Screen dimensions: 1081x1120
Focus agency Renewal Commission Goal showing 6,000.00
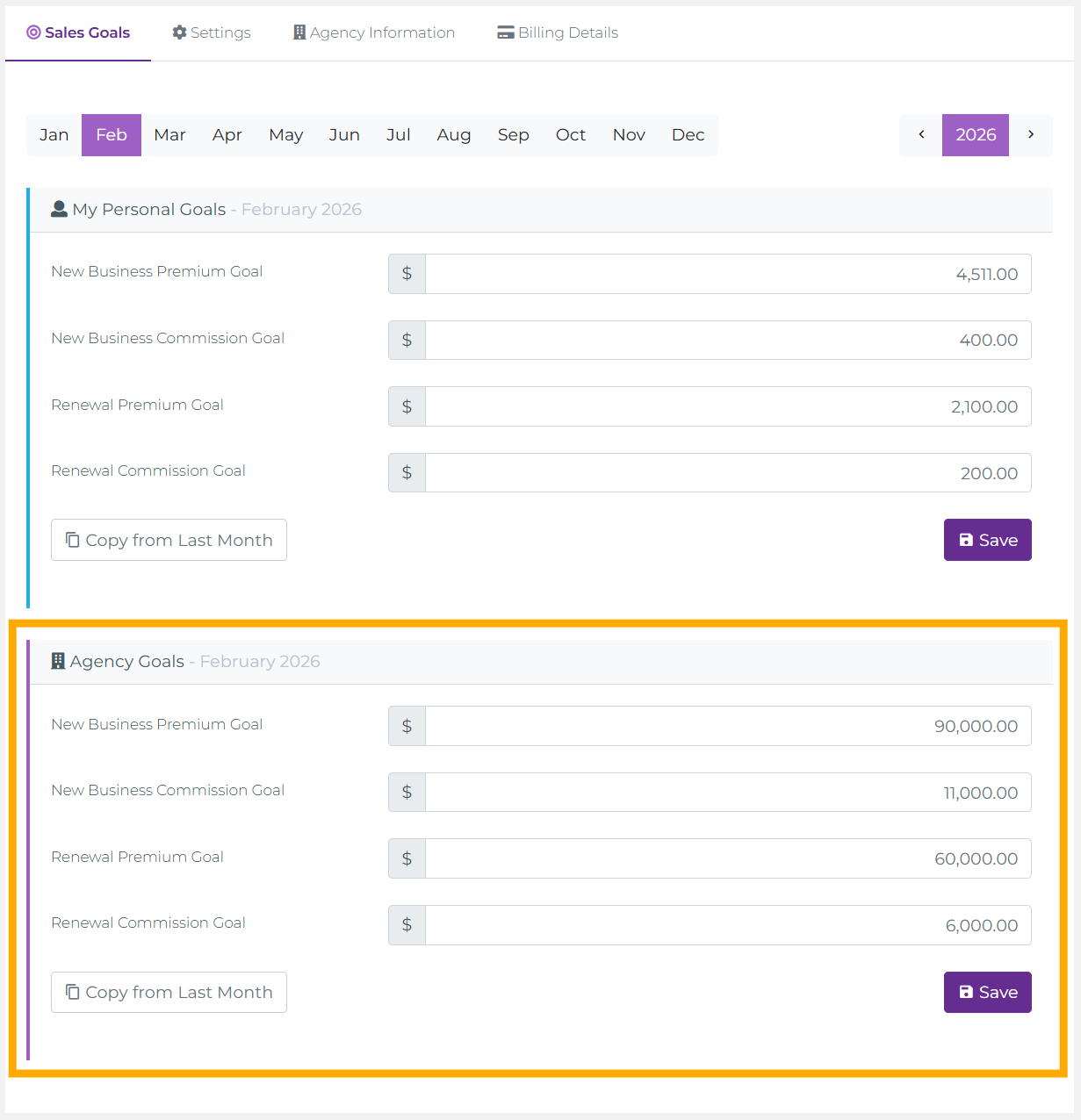pyautogui.click(x=727, y=925)
